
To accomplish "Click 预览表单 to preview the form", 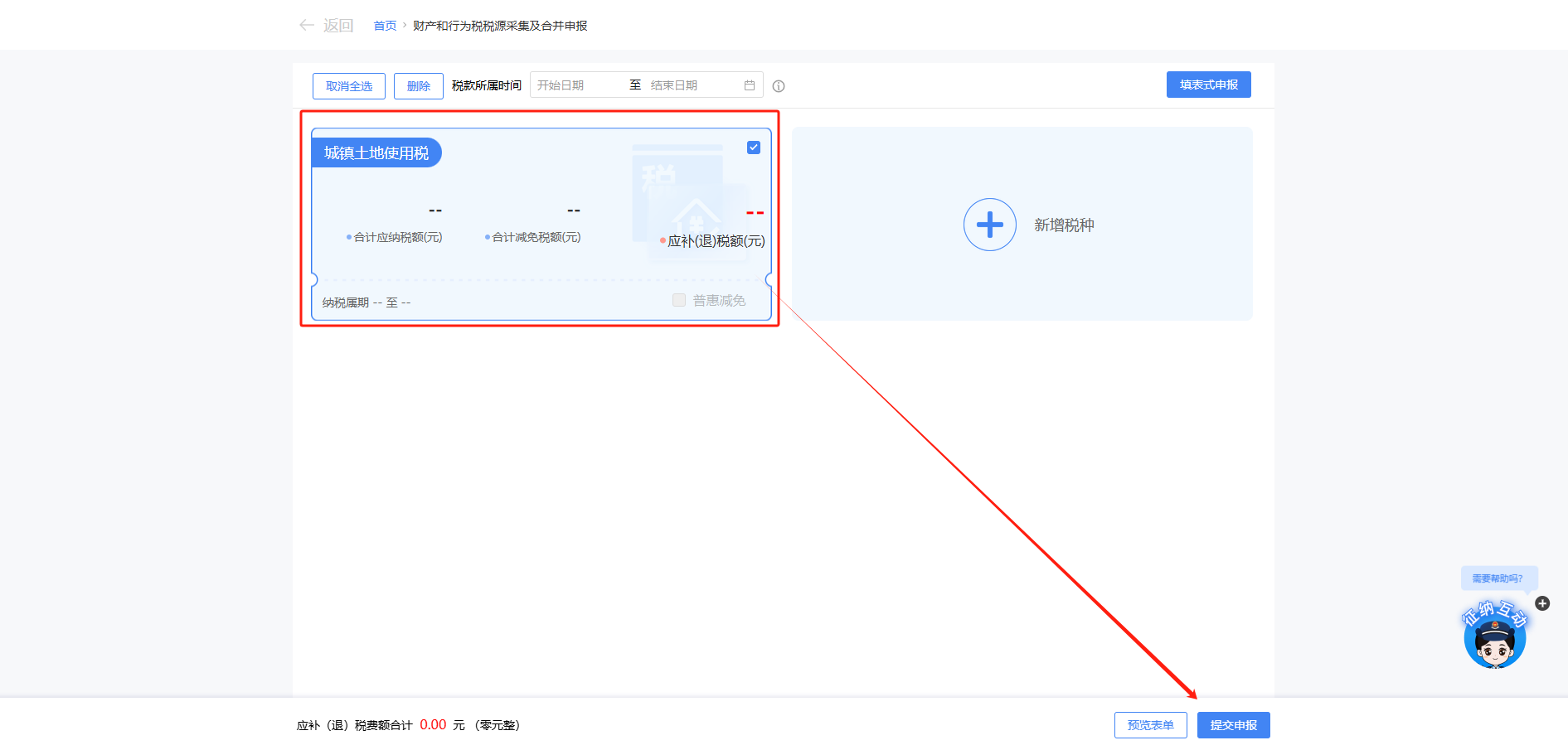I will (x=1151, y=724).
